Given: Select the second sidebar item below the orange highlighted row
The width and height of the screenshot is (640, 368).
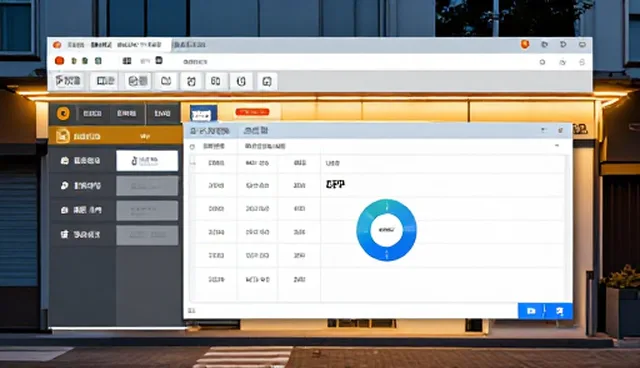Looking at the screenshot, I should (x=81, y=186).
